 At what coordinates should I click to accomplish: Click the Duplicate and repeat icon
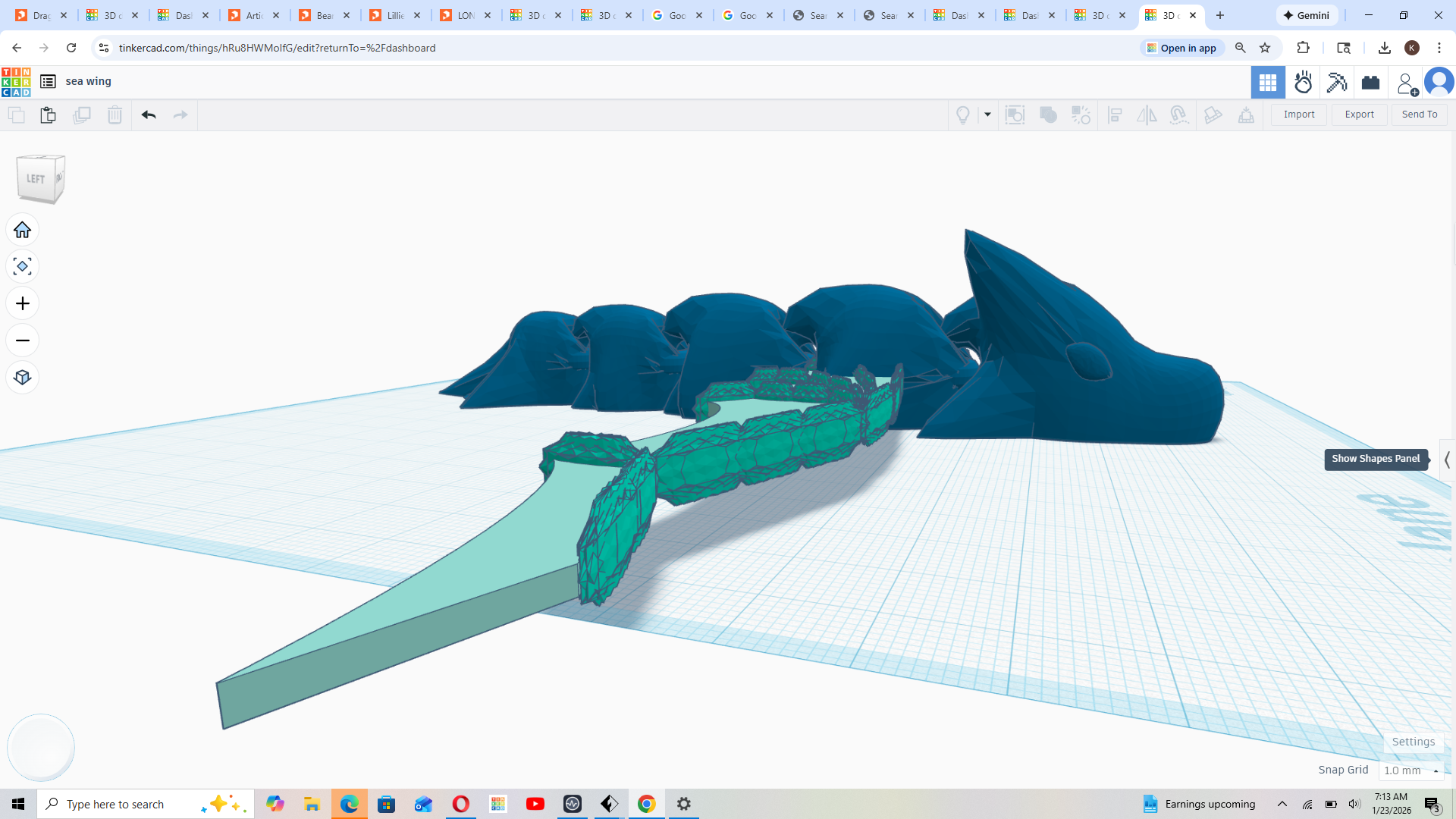click(x=81, y=115)
